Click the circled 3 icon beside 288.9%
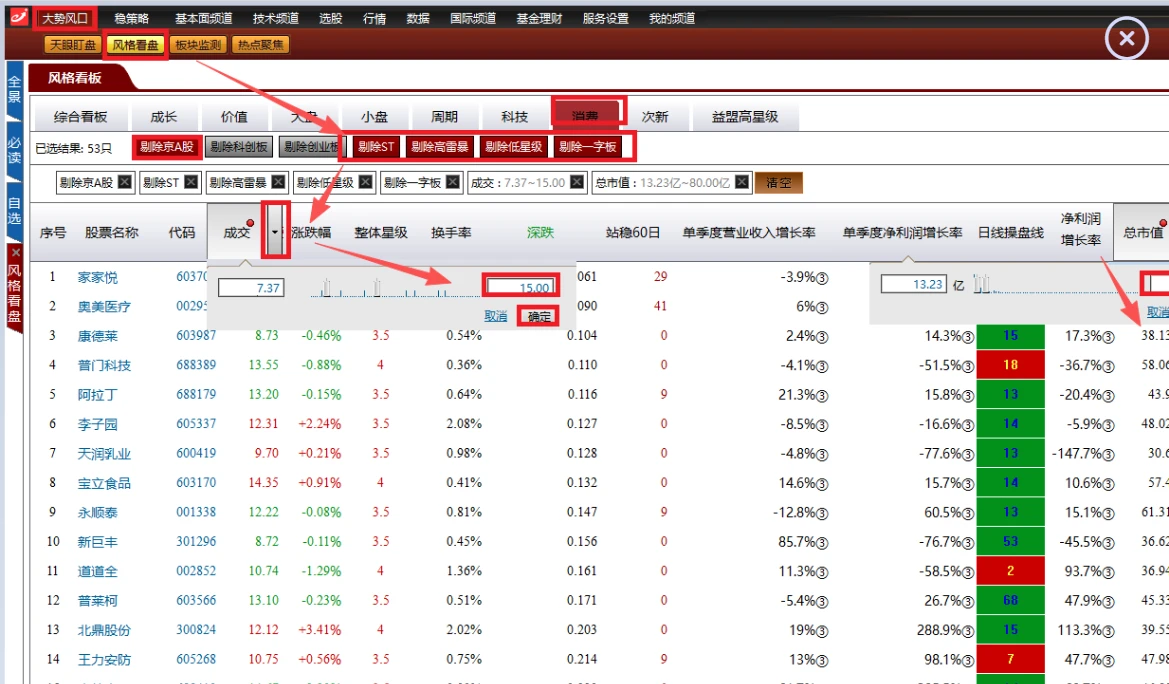Screen dimensions: 1169x684 click(x=967, y=631)
